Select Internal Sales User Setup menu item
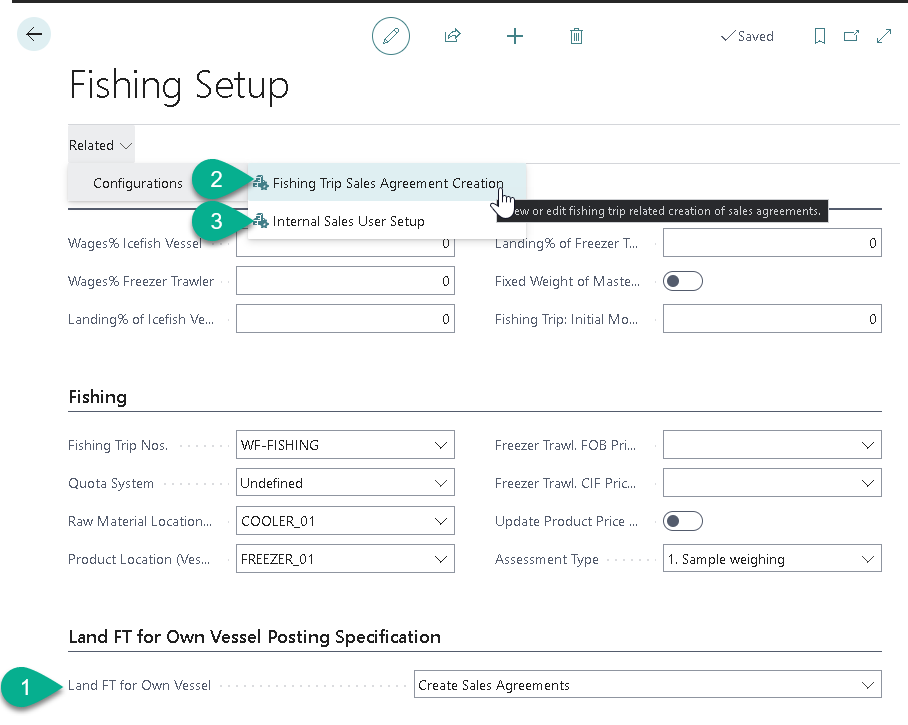Viewport: 908px width, 725px height. 348,221
